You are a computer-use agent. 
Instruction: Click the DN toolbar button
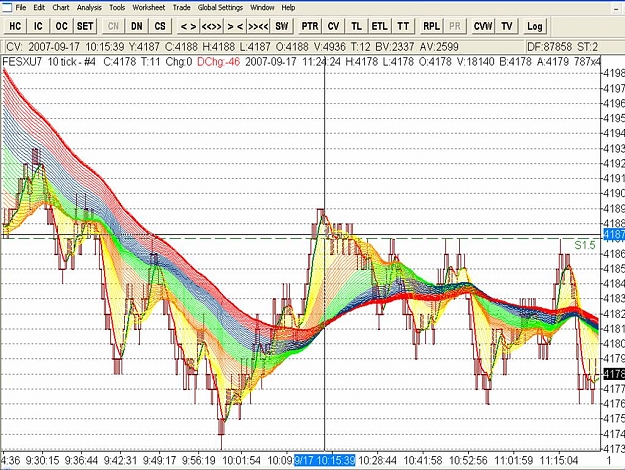pos(137,26)
